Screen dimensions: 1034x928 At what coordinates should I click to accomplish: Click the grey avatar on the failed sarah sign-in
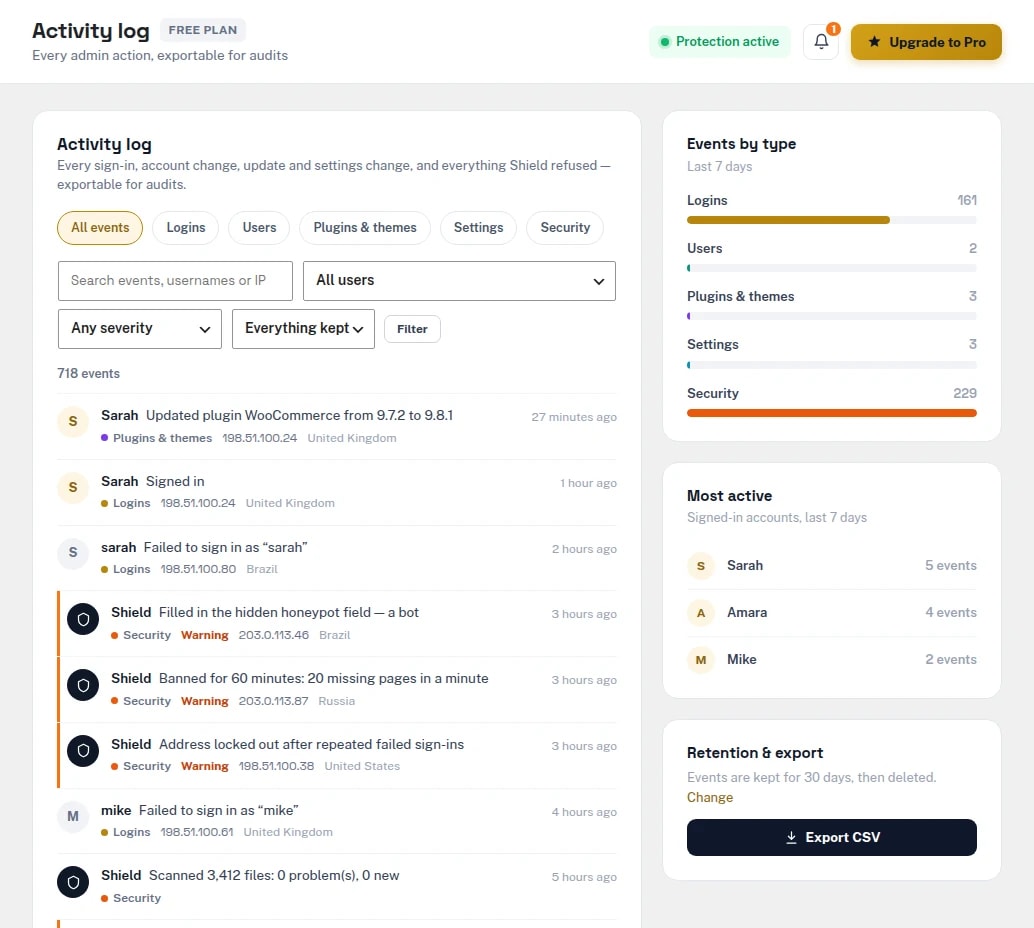click(x=73, y=553)
